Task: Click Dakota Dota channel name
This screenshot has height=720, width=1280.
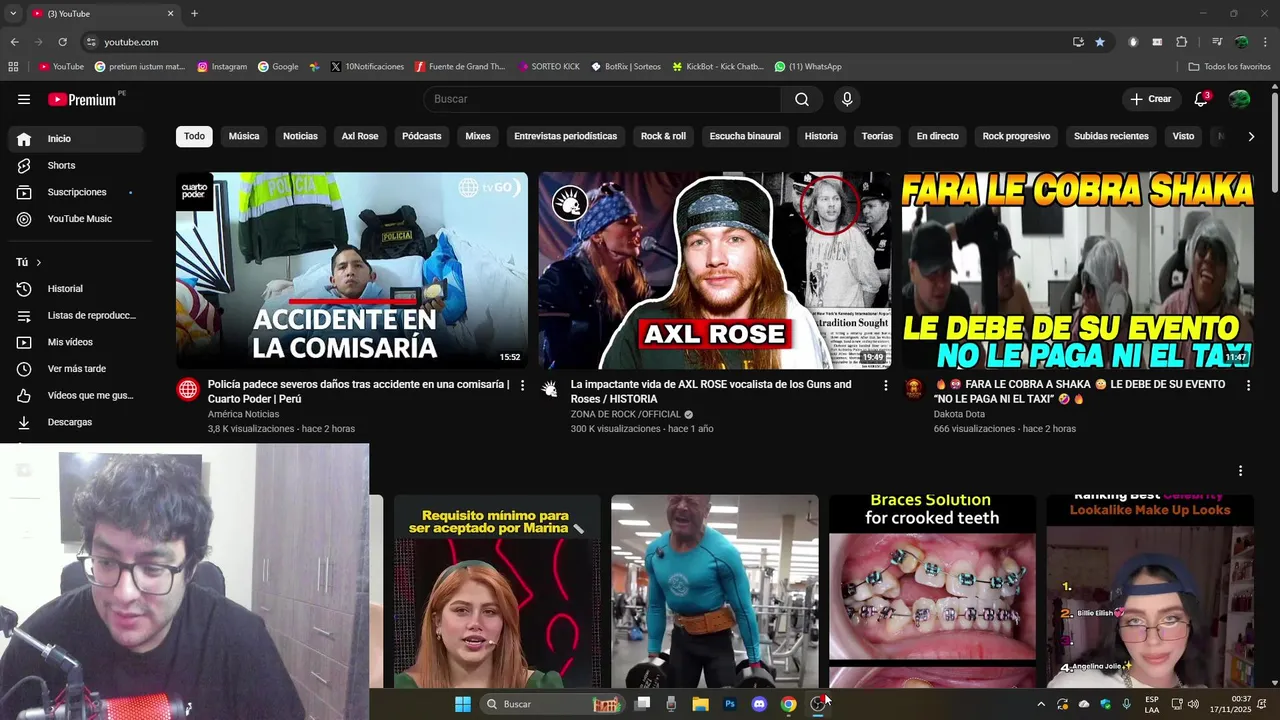Action: click(x=959, y=414)
